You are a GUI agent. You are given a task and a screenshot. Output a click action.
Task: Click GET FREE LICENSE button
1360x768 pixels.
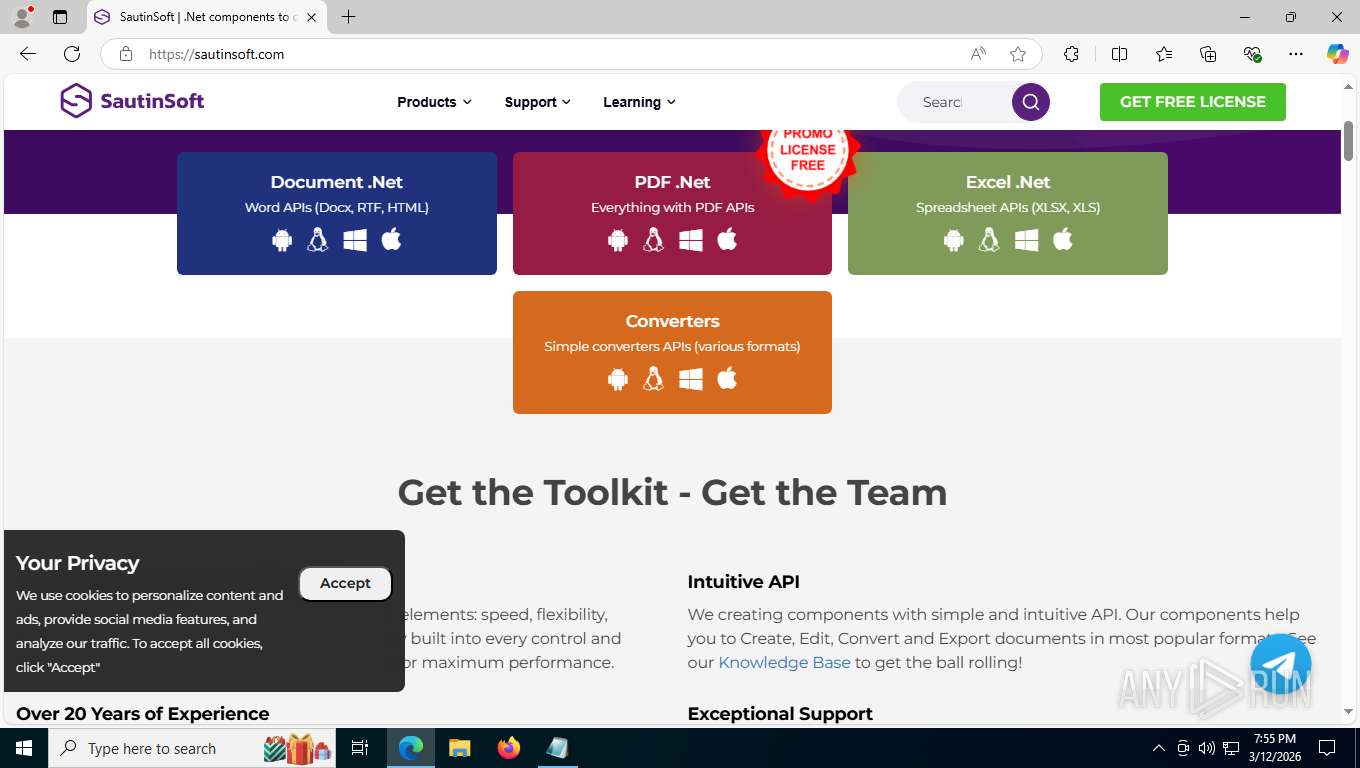click(x=1193, y=102)
